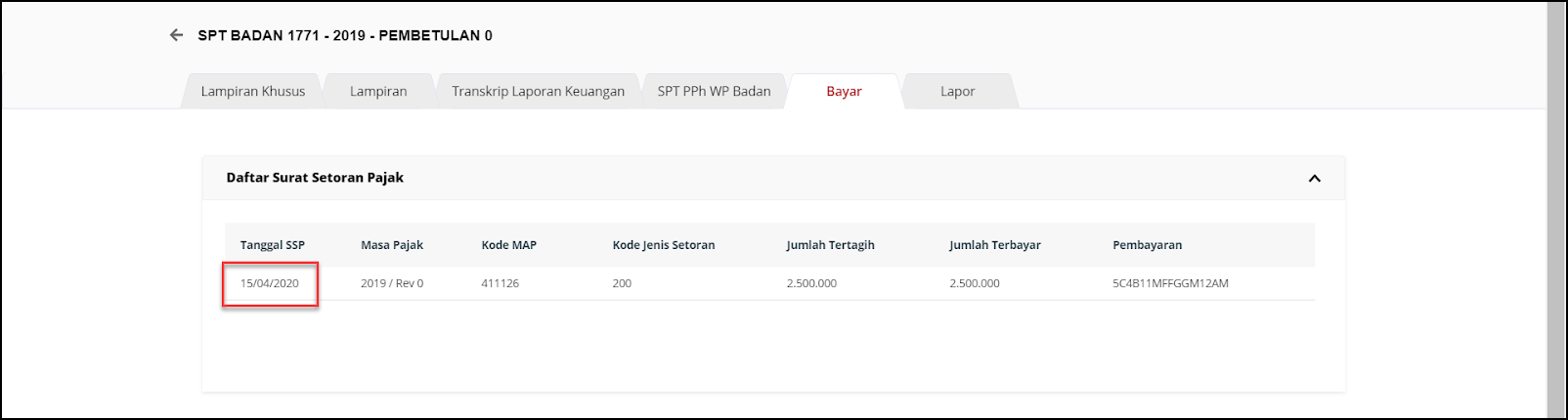Select the 15/04/2020 date cell

[x=270, y=283]
